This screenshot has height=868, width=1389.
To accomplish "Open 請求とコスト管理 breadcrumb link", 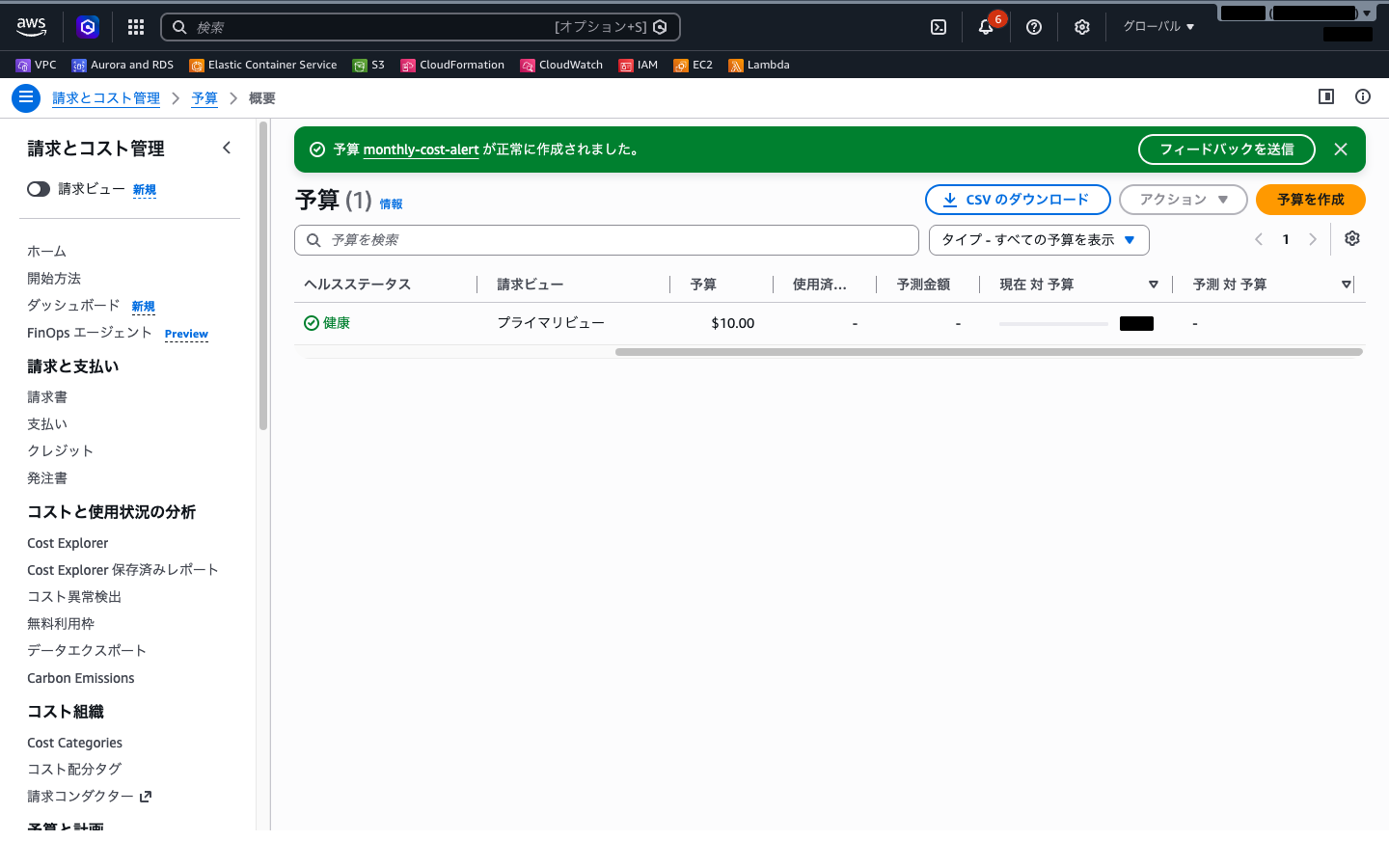I will pos(106,98).
